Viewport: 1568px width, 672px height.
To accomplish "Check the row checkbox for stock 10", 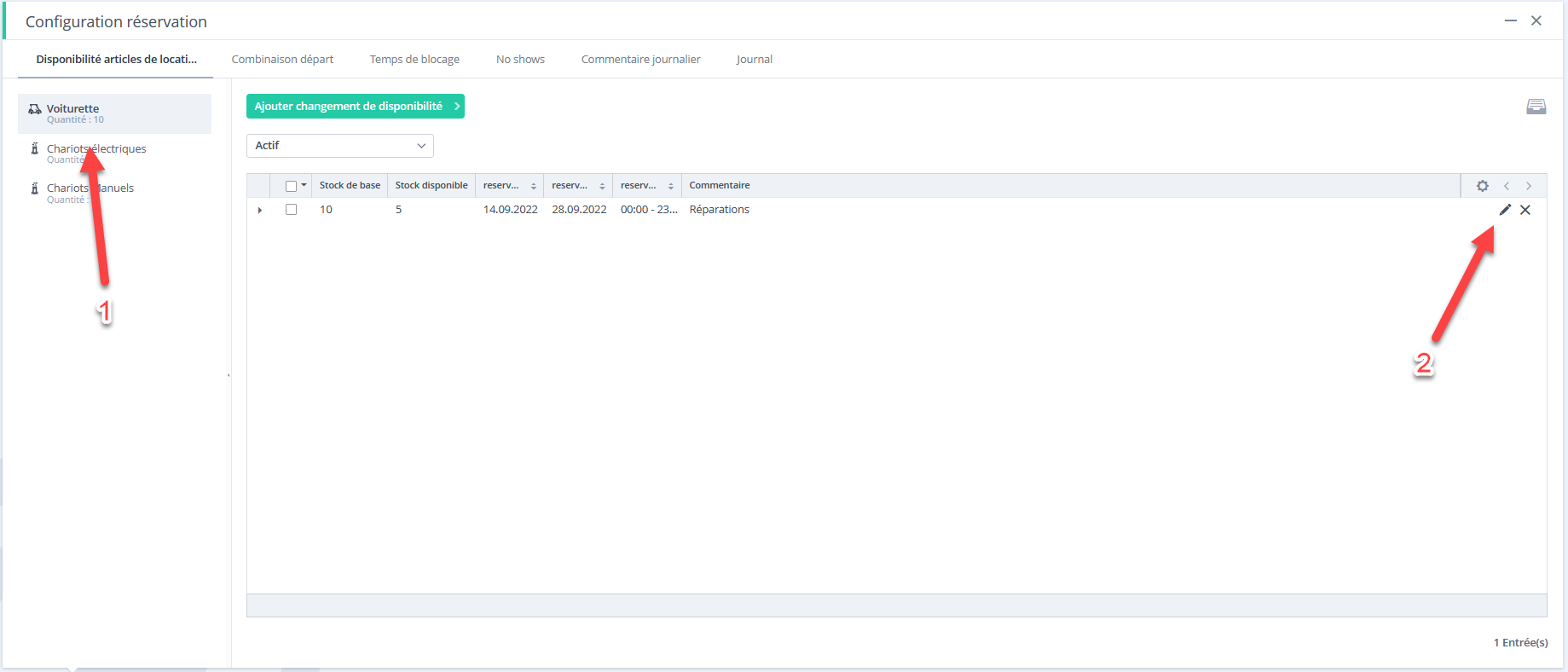I will [292, 210].
